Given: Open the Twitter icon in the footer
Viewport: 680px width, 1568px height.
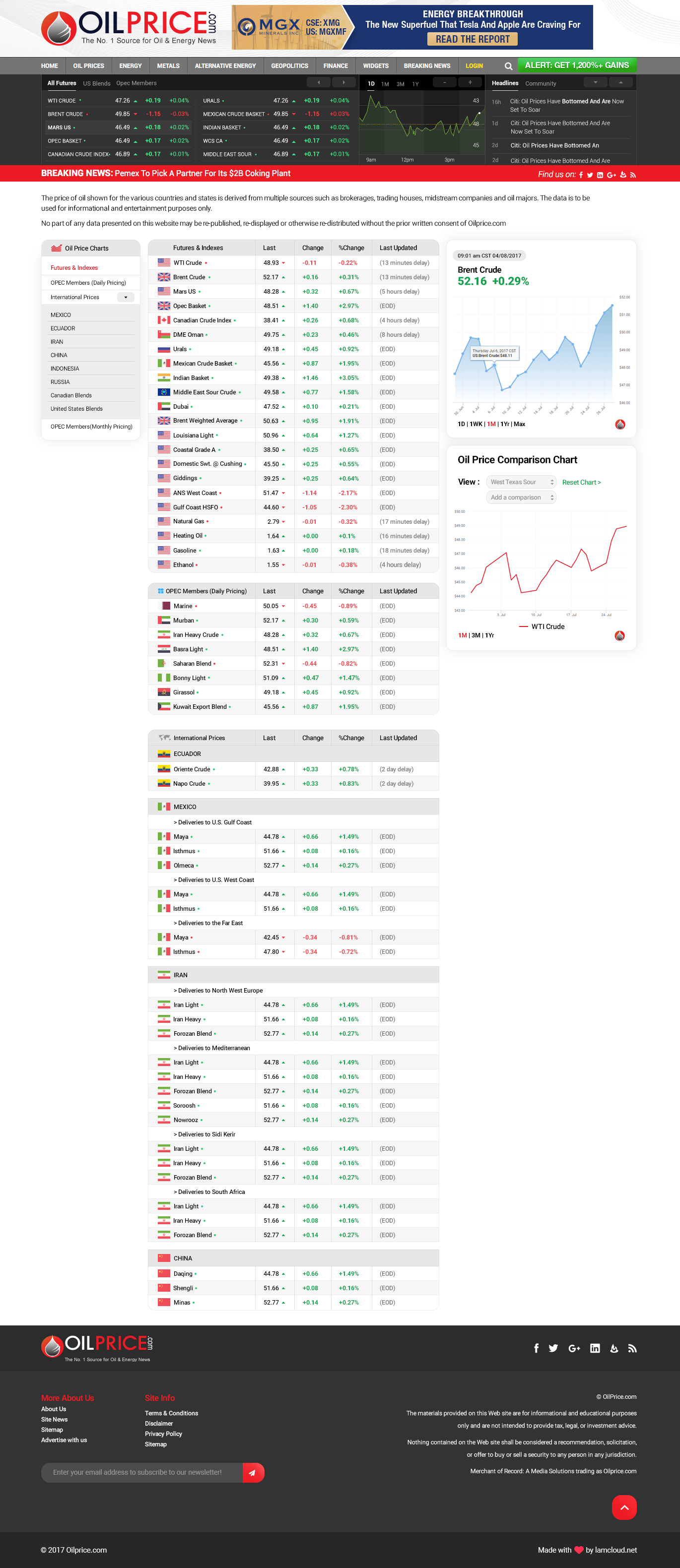Looking at the screenshot, I should [553, 1348].
